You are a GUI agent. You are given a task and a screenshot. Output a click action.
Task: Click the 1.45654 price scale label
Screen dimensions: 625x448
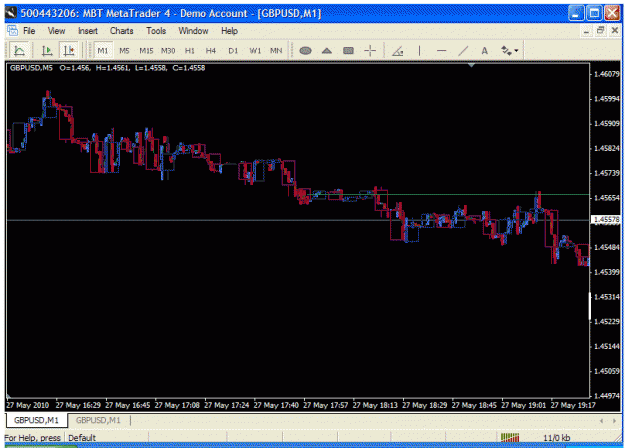point(607,198)
